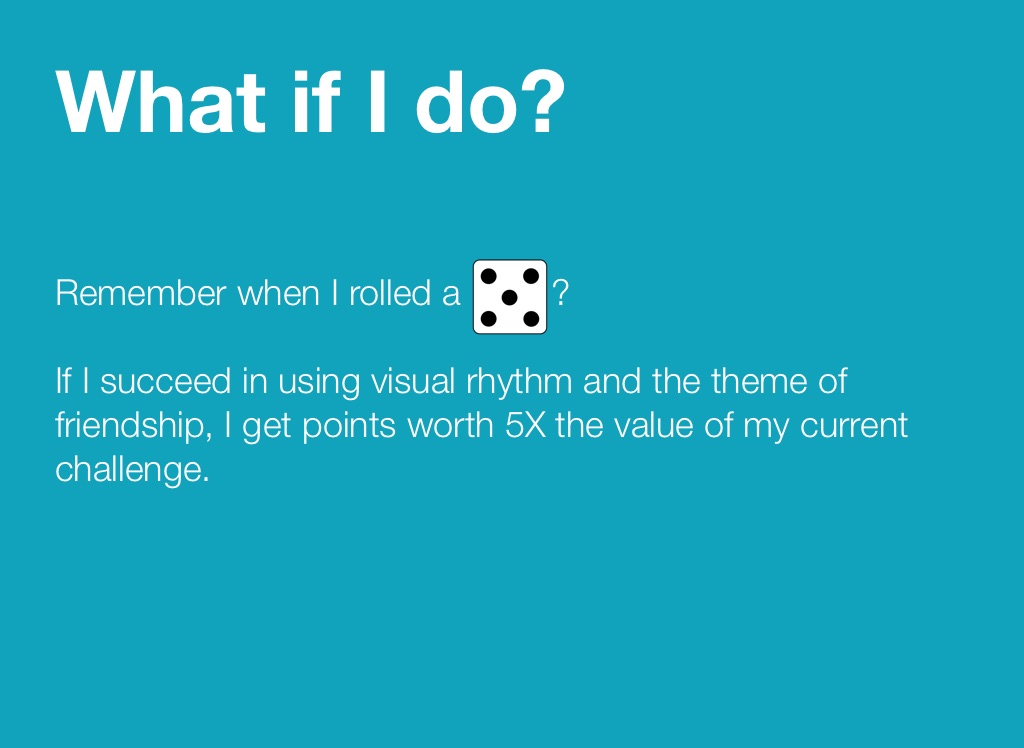Click the word "challenge." on the last line
Viewport: 1024px width, 748px height.
(x=132, y=469)
